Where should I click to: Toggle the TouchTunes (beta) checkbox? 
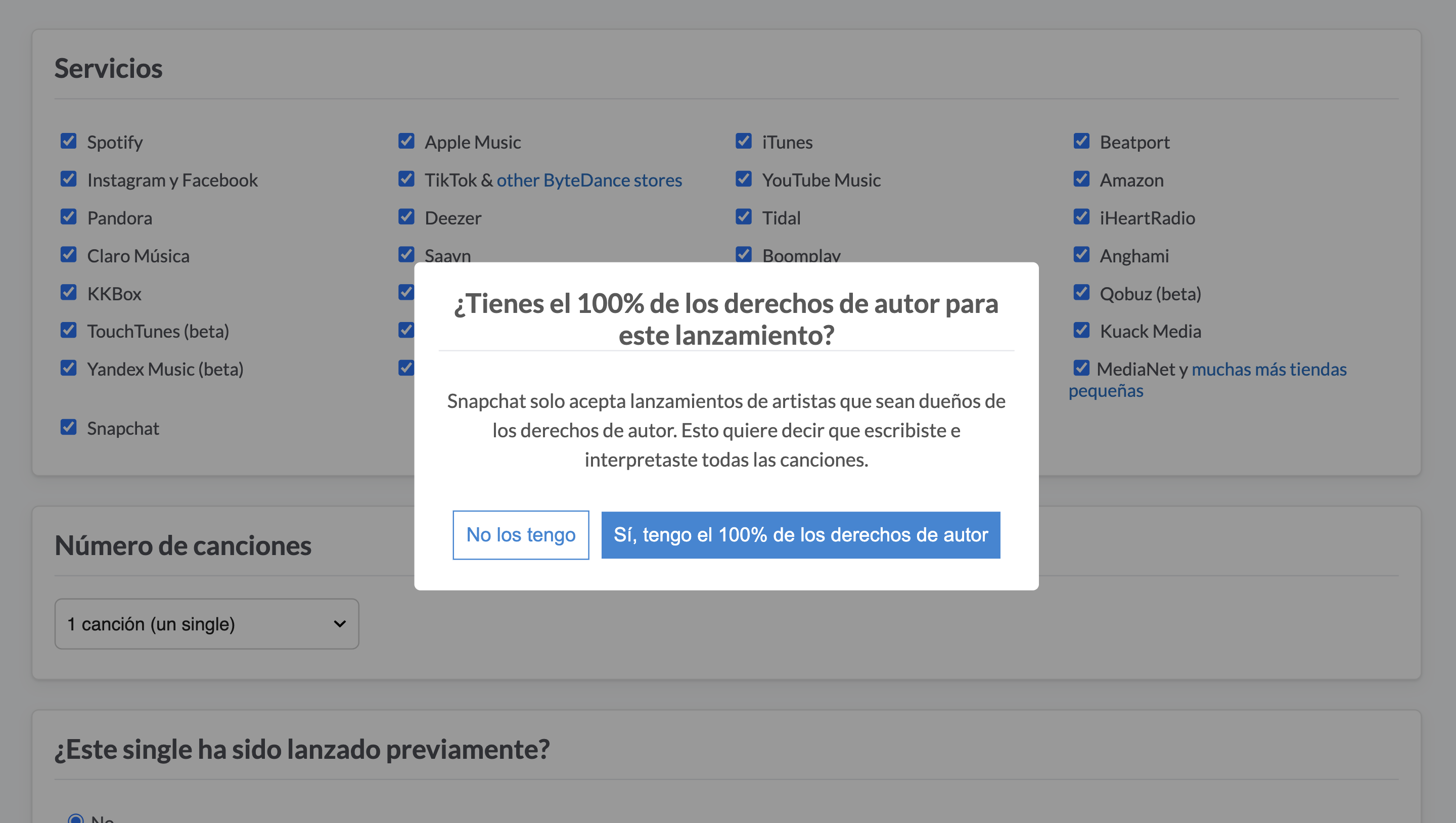(x=68, y=330)
